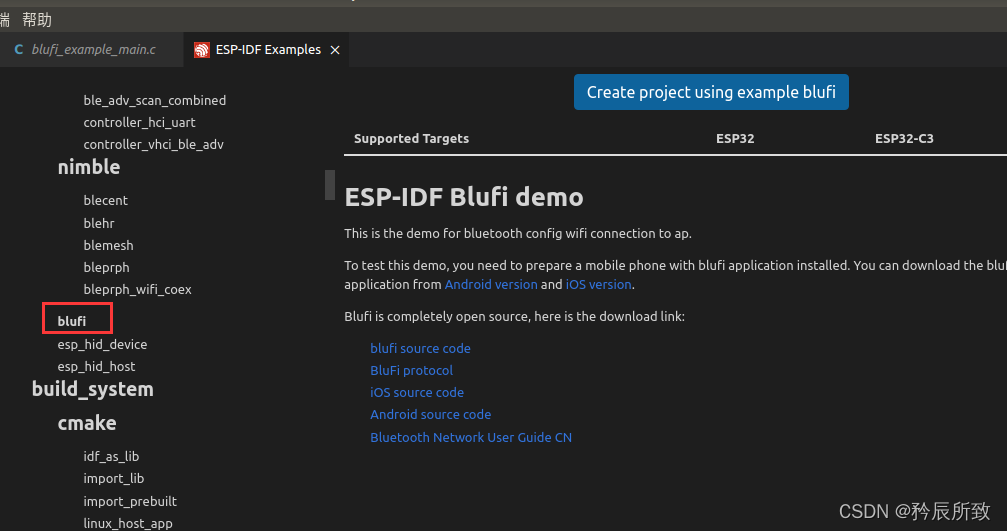Select the blufi example
This screenshot has width=1007, height=531.
tap(72, 321)
